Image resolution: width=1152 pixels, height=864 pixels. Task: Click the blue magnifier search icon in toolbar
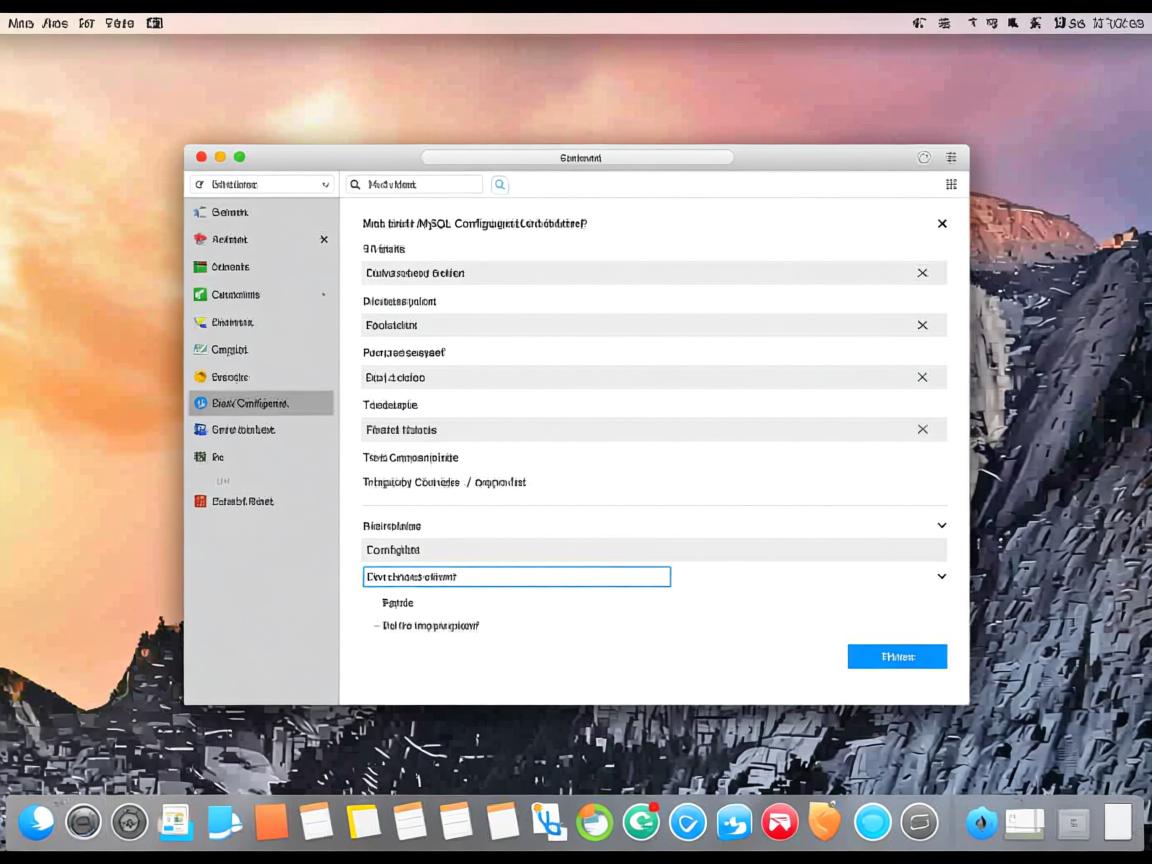pyautogui.click(x=500, y=184)
